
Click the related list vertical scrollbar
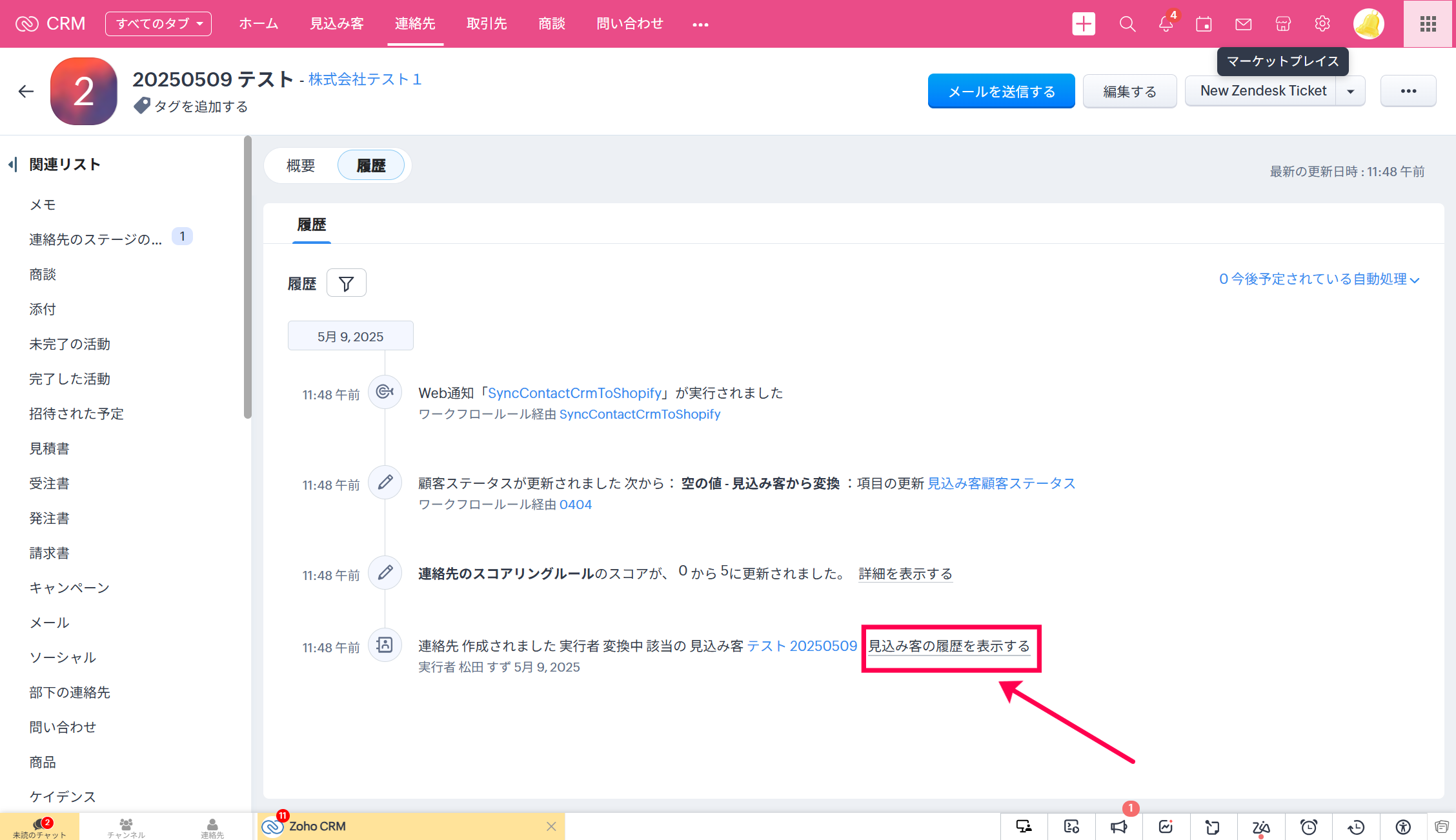(247, 277)
